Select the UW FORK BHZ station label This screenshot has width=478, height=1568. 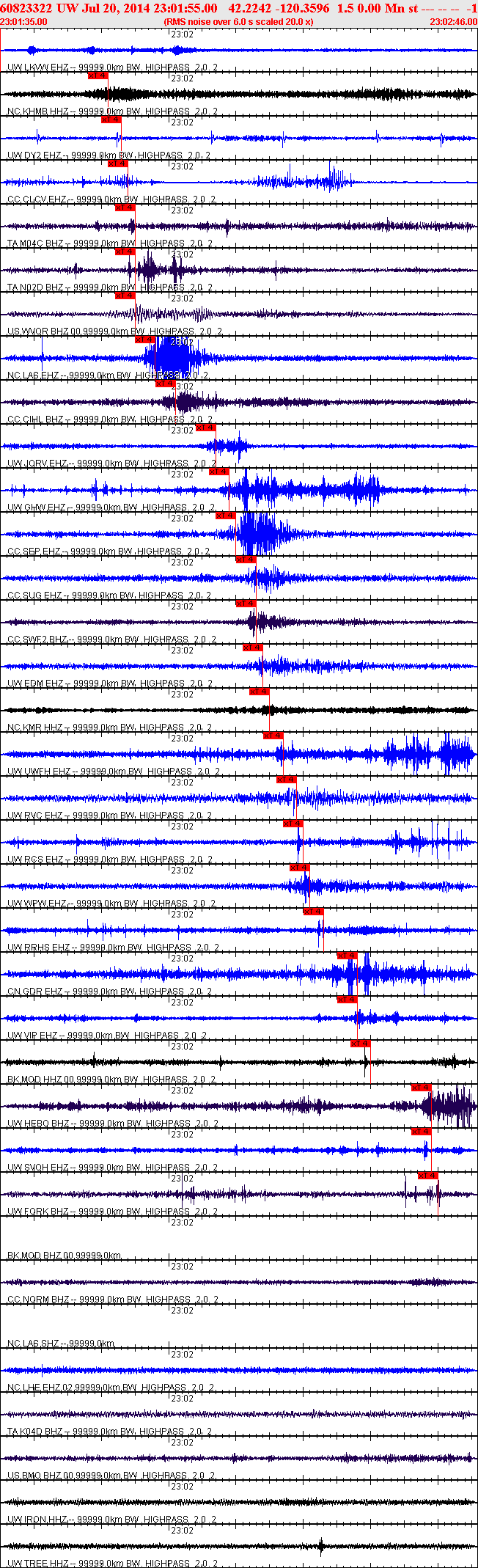tap(113, 1212)
